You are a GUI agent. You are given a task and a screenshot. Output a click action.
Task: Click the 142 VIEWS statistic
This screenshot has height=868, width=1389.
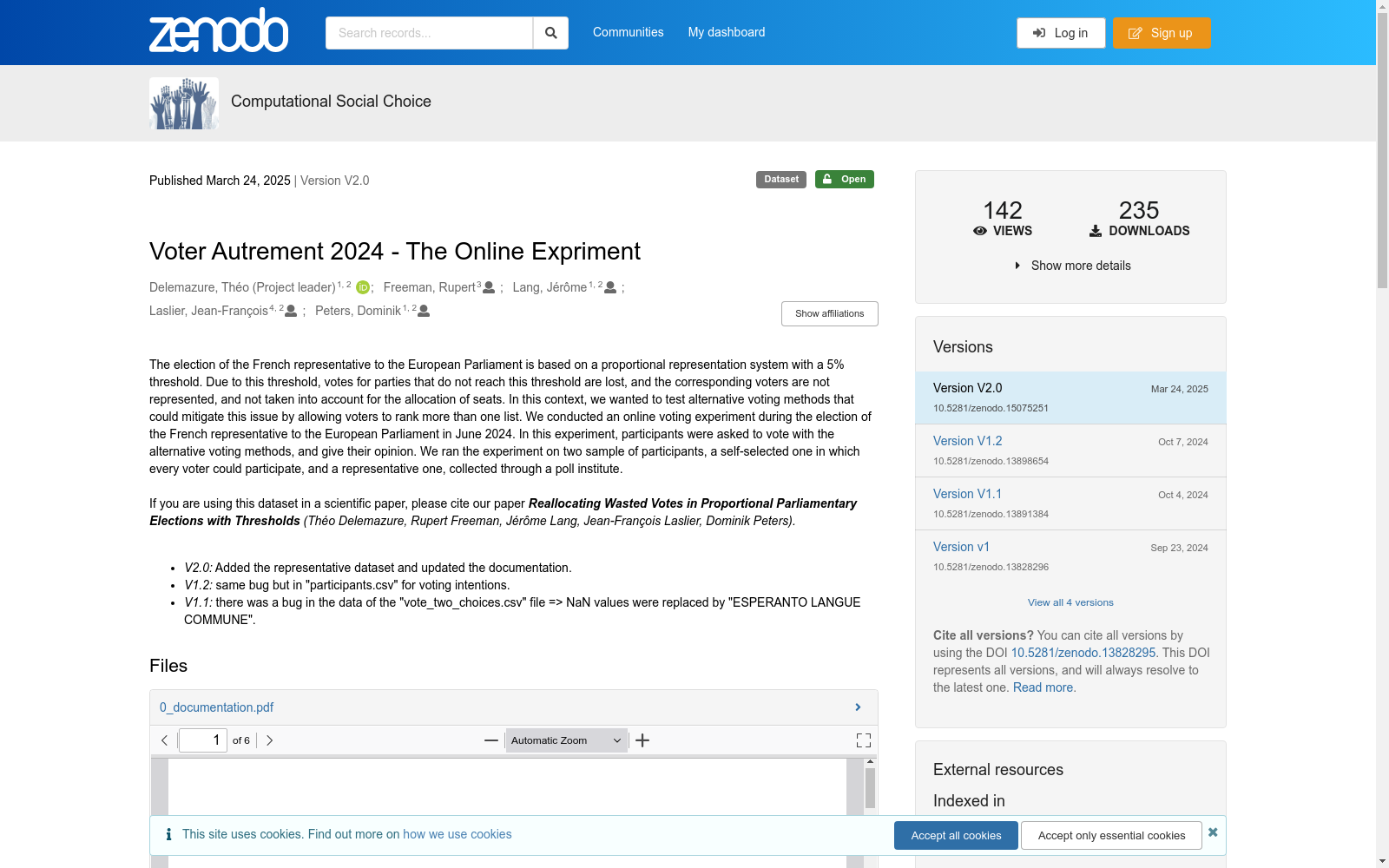tap(1003, 218)
